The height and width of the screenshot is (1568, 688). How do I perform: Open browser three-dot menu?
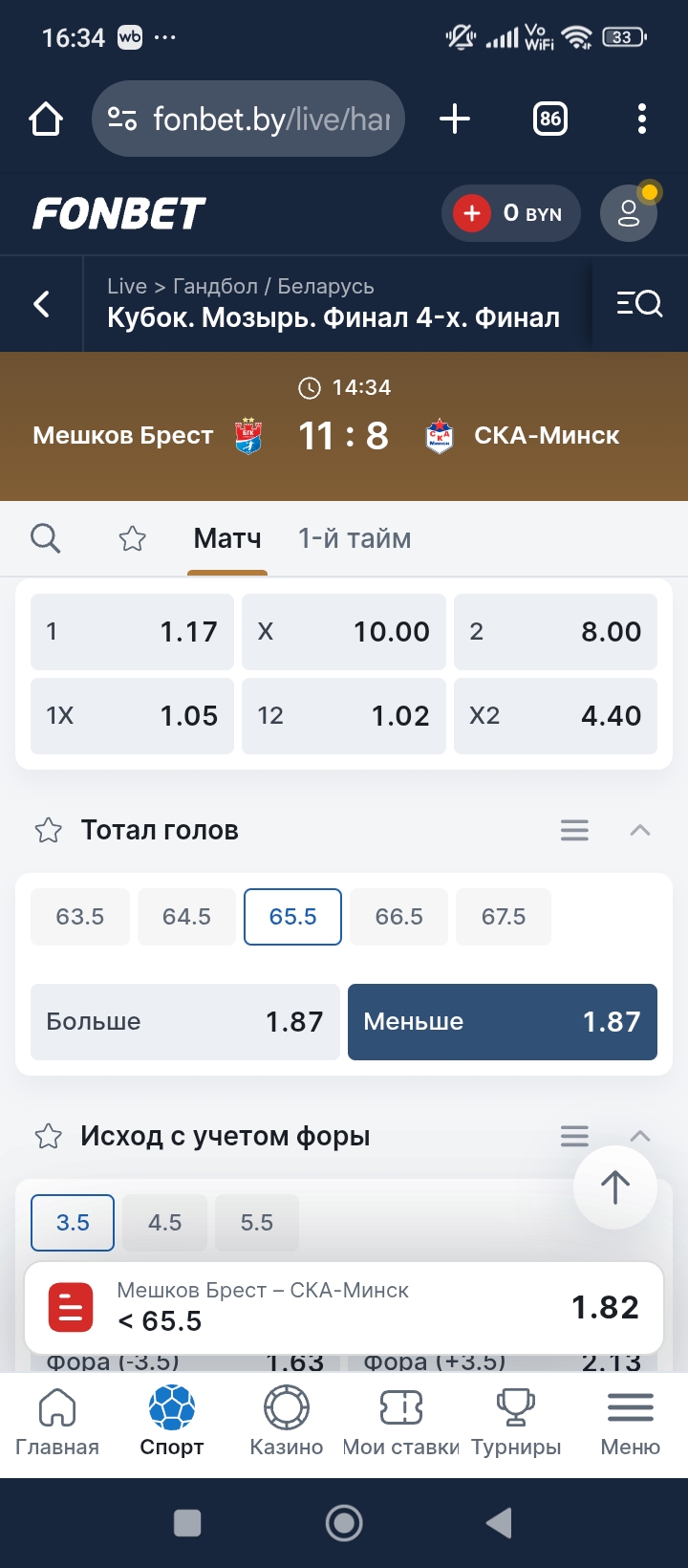click(x=642, y=120)
